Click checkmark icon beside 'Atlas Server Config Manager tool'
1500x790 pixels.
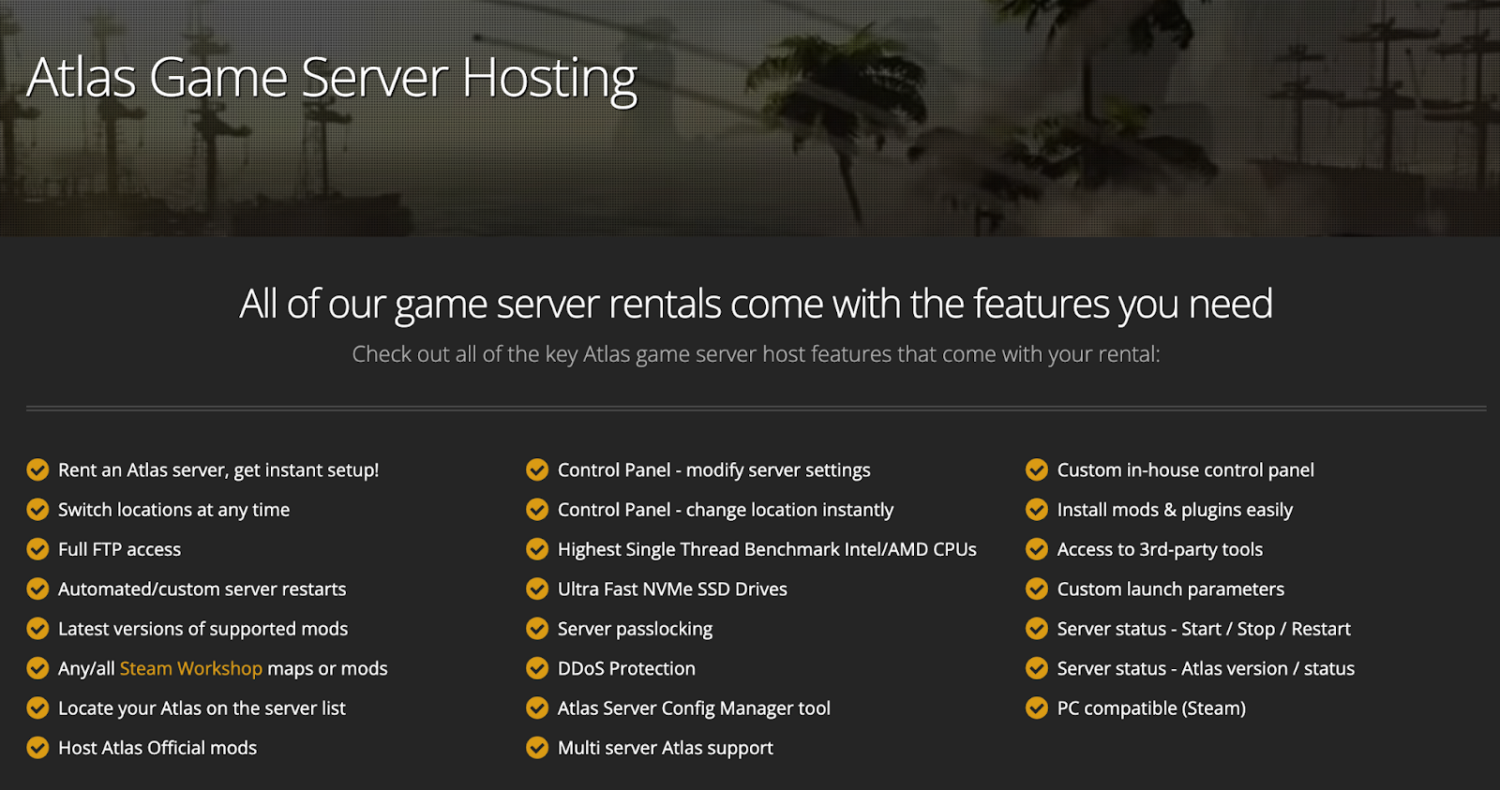tap(537, 708)
